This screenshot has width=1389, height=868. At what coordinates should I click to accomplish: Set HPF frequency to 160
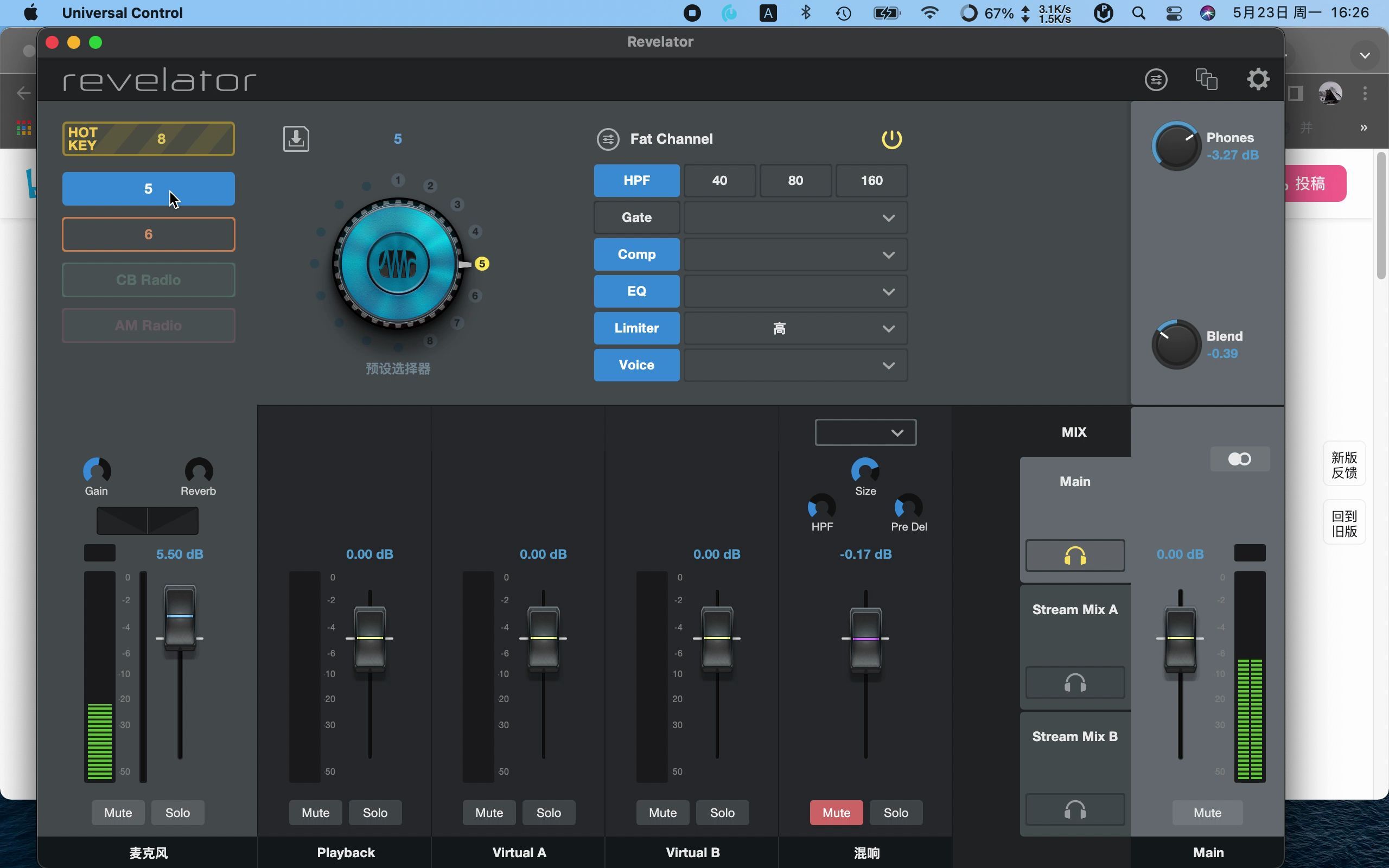click(x=871, y=180)
